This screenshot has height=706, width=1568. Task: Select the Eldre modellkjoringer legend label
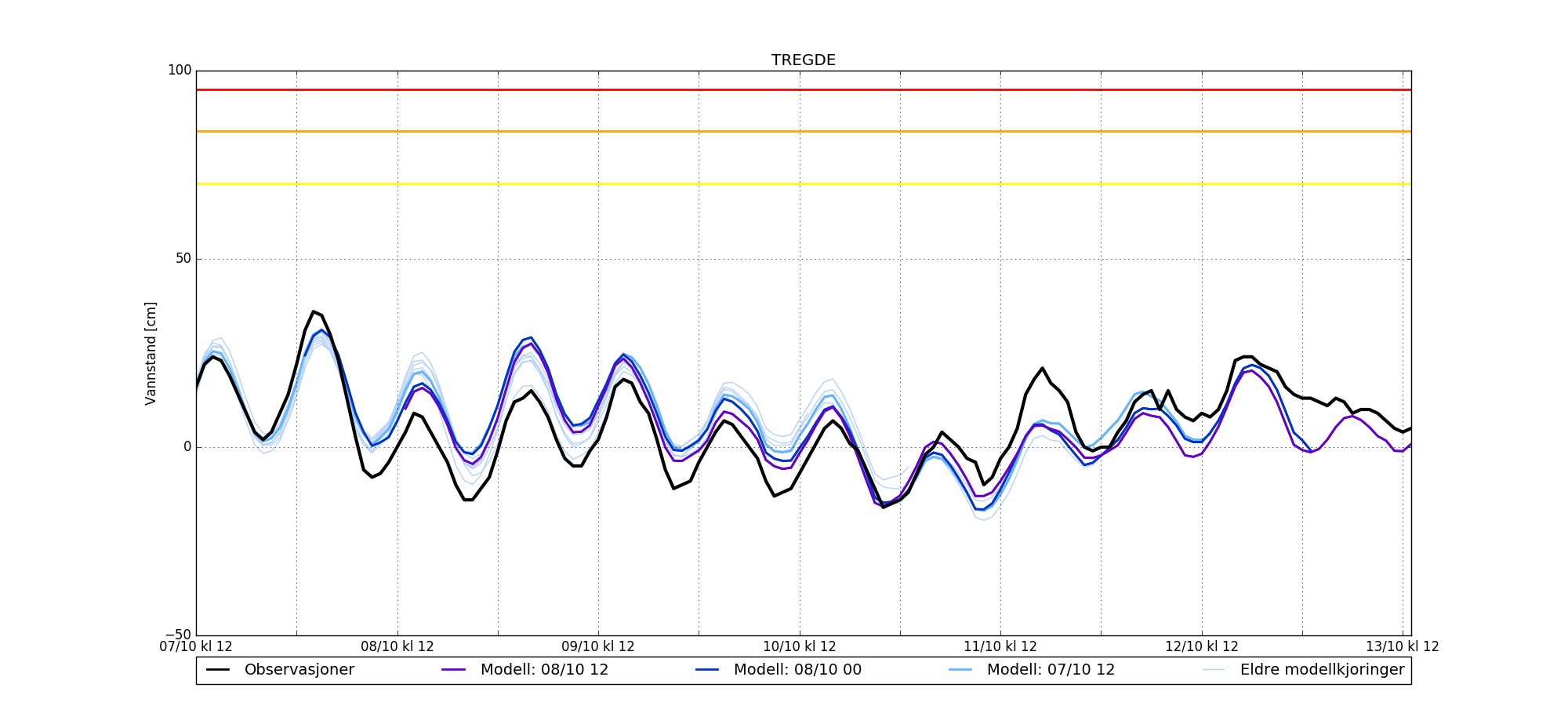pos(1322,670)
